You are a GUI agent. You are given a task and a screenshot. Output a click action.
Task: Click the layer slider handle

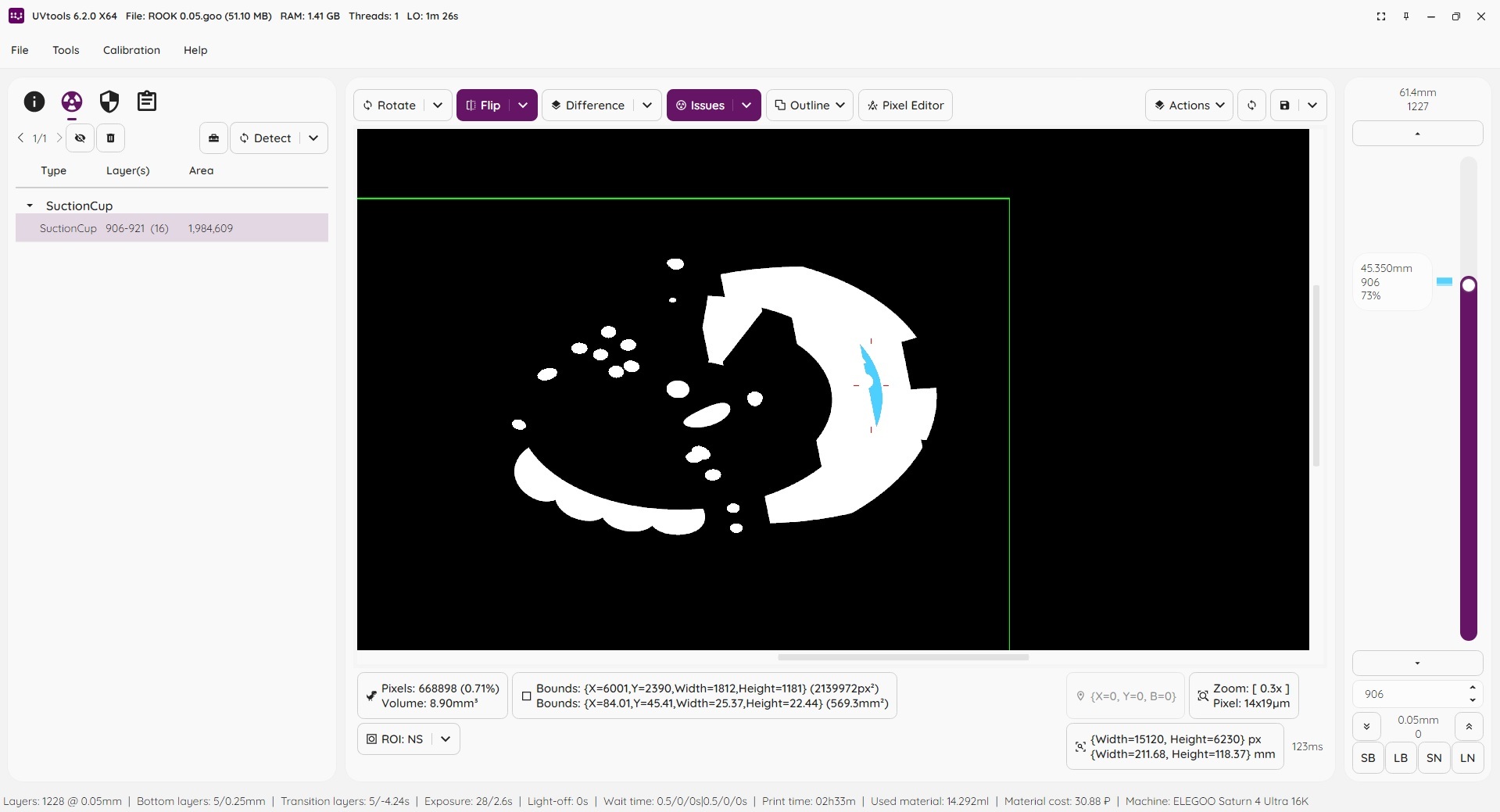tap(1469, 284)
